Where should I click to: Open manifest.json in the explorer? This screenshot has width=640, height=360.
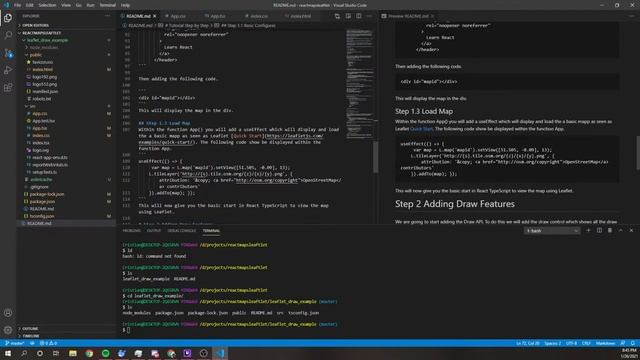click(45, 91)
